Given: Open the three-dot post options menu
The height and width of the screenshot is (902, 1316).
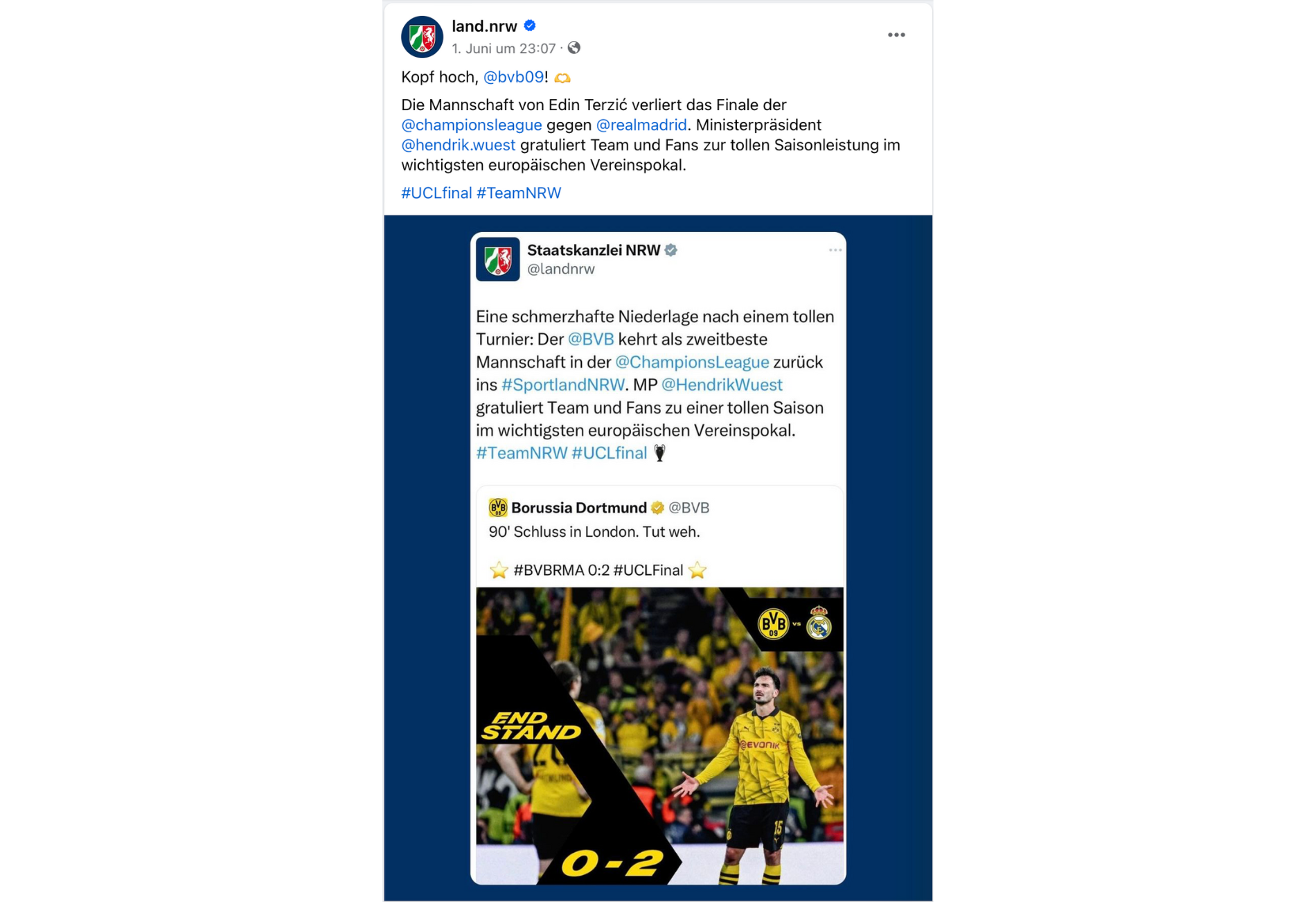Looking at the screenshot, I should point(896,35).
